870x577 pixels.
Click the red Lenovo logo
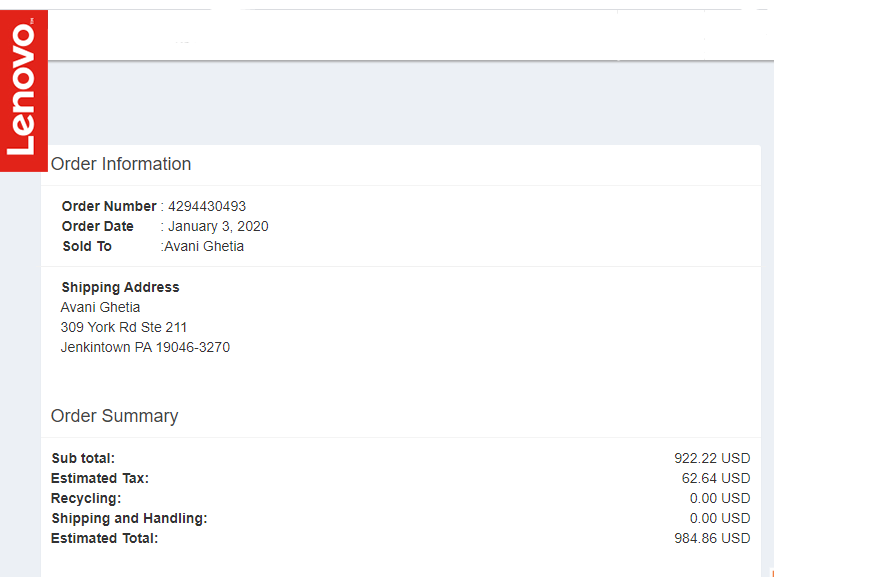click(x=23, y=91)
